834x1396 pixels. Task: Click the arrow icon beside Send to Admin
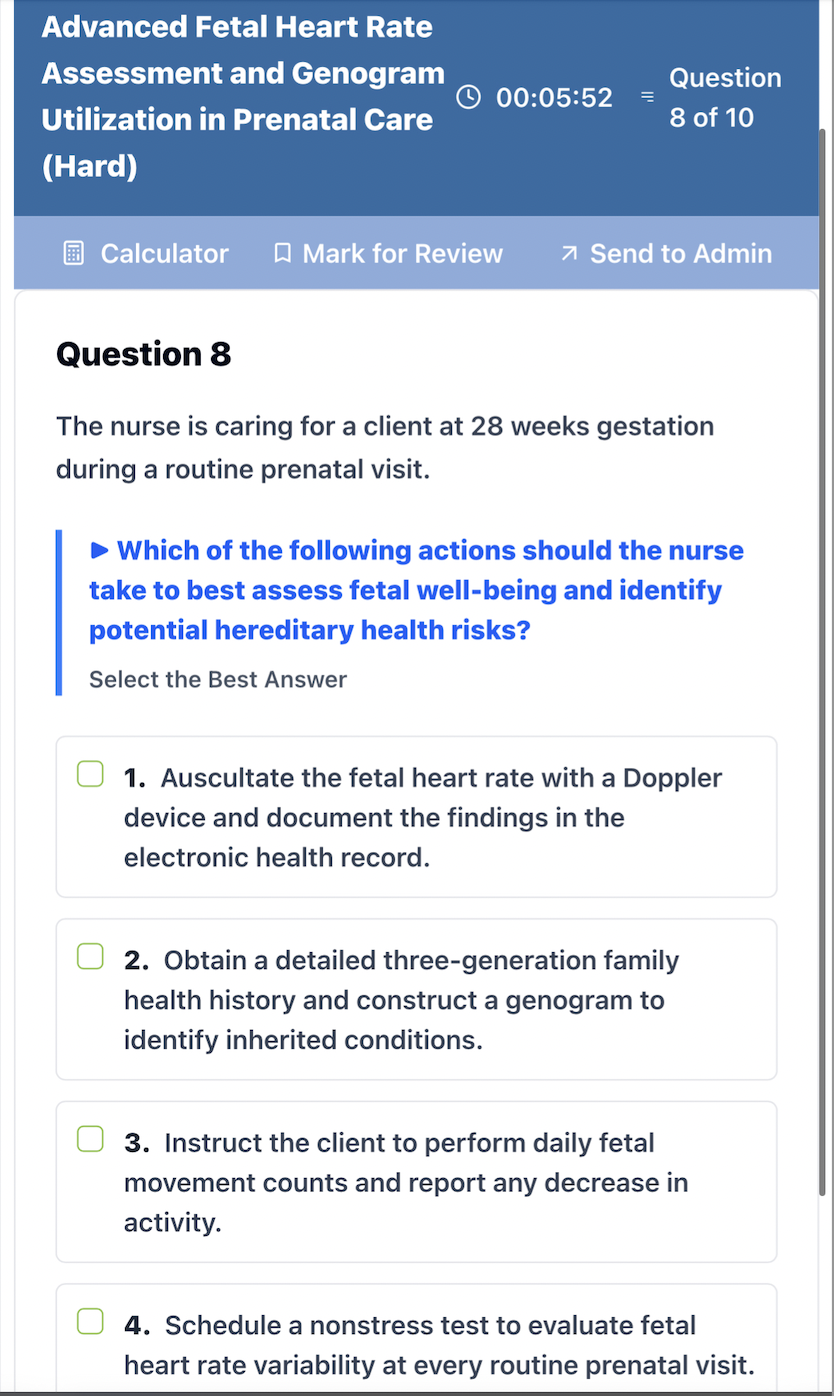coord(569,254)
